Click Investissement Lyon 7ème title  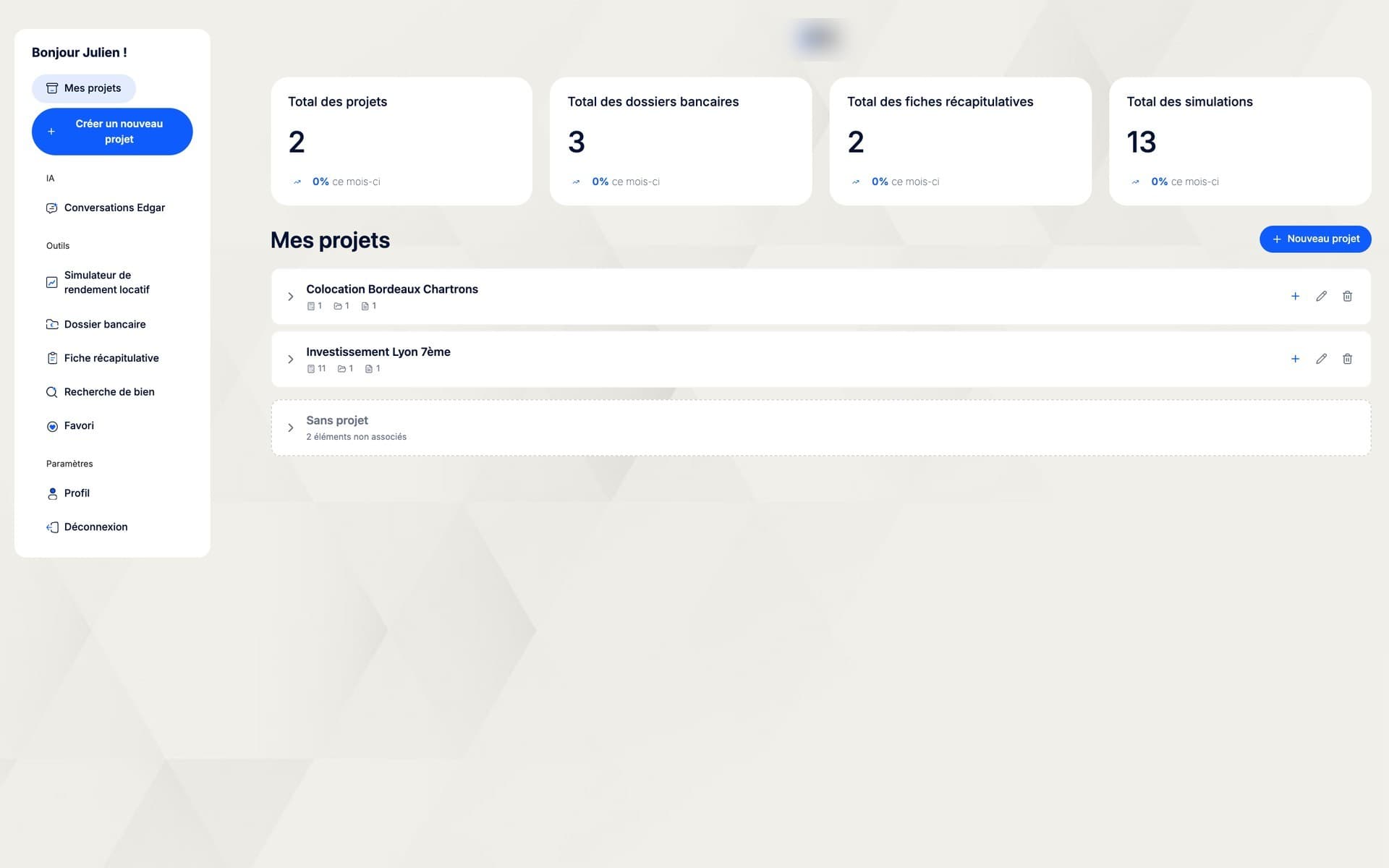click(x=378, y=352)
